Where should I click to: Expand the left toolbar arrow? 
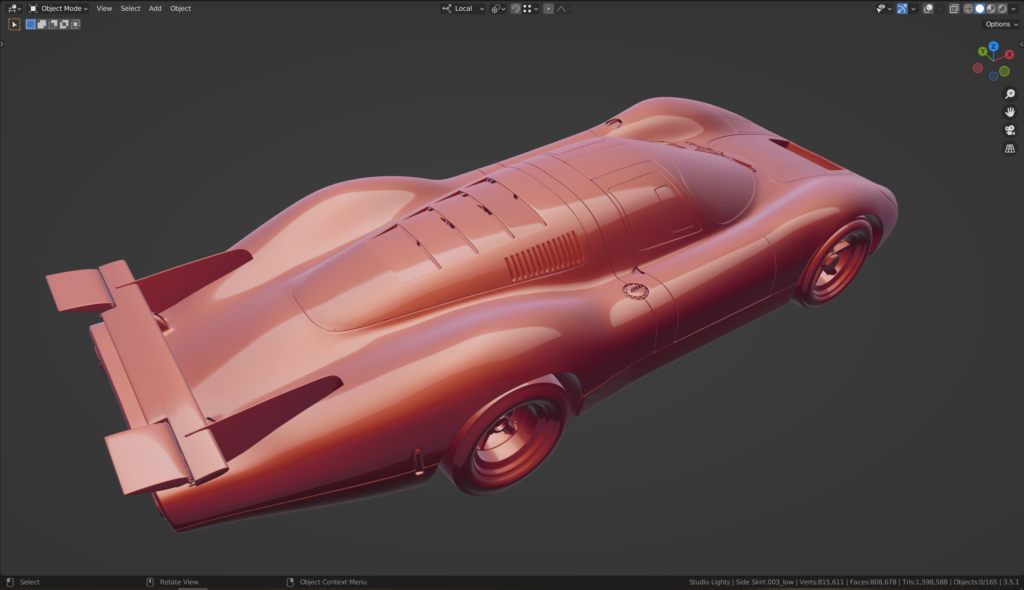pos(2,44)
